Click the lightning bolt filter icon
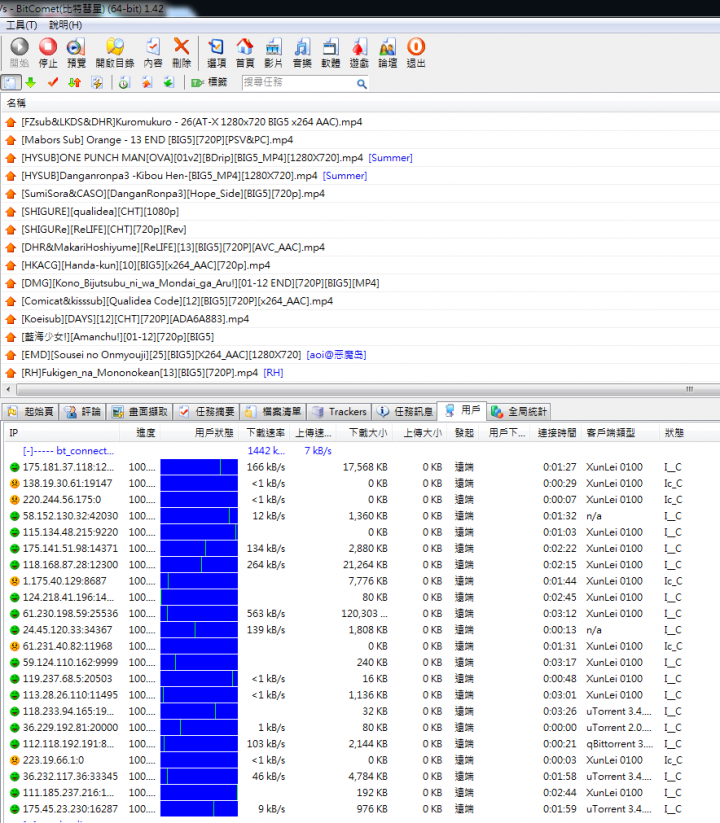 pos(97,82)
